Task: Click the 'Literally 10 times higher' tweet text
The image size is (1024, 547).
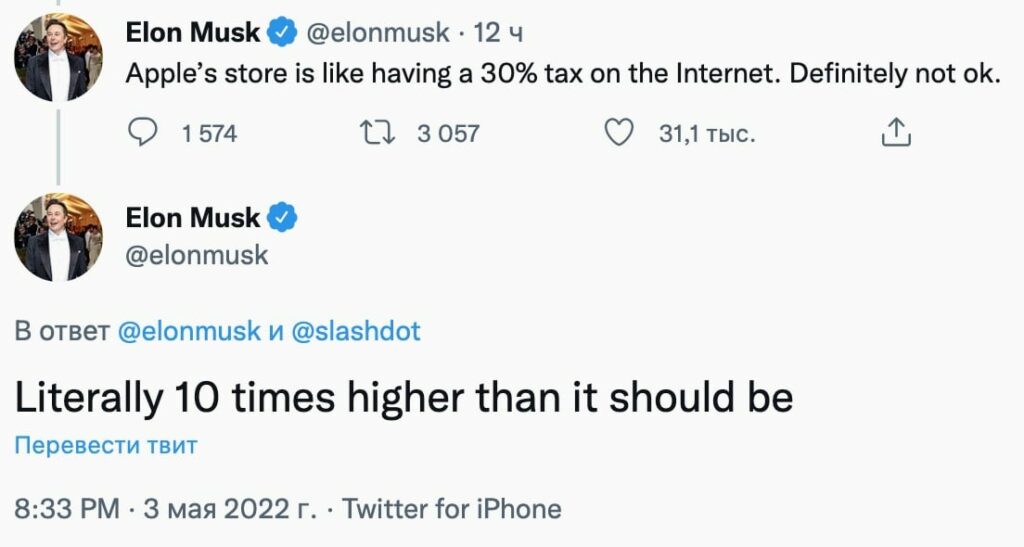Action: pos(403,398)
